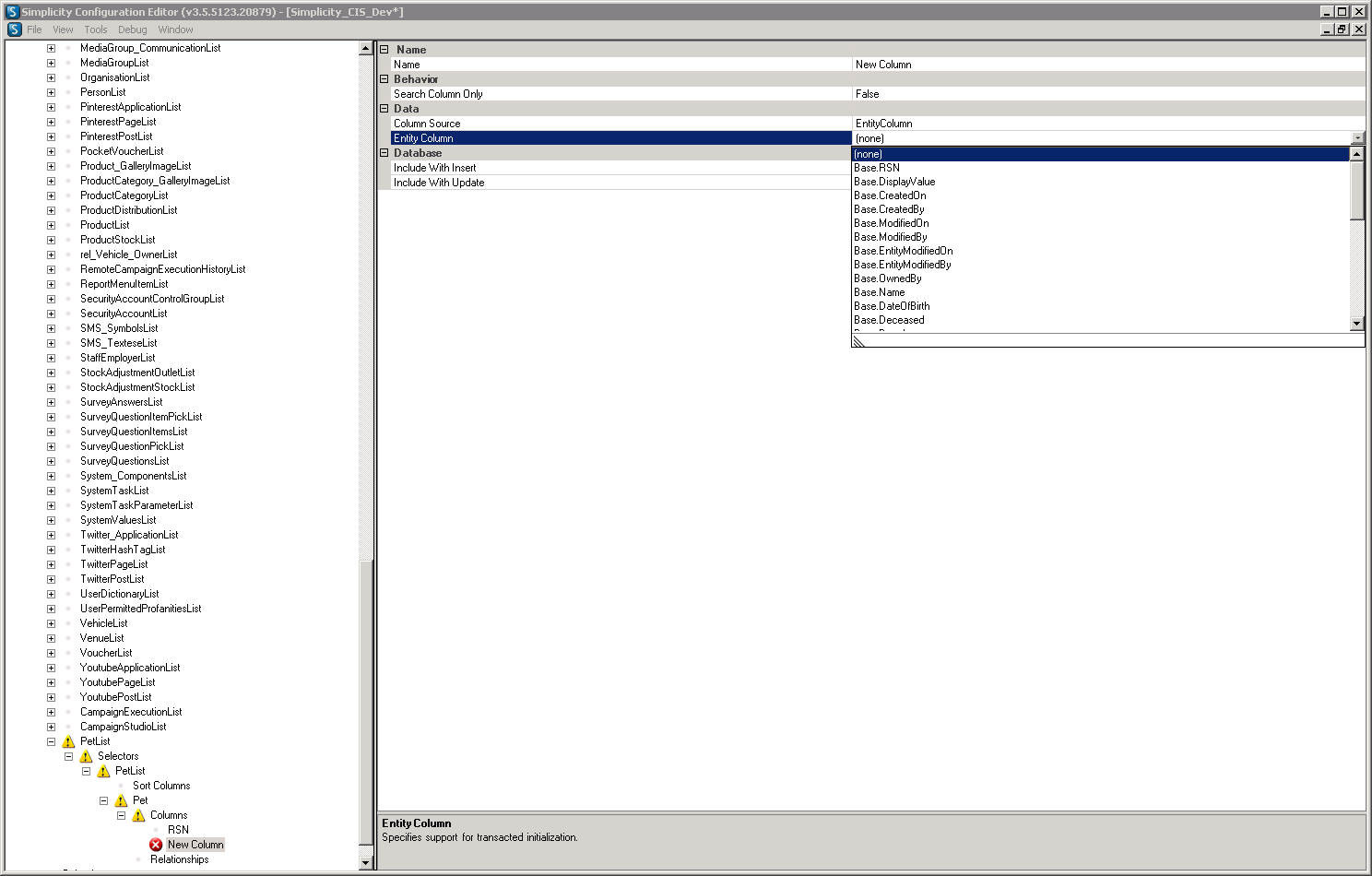
Task: Select the RSN column tree item
Action: (x=178, y=830)
